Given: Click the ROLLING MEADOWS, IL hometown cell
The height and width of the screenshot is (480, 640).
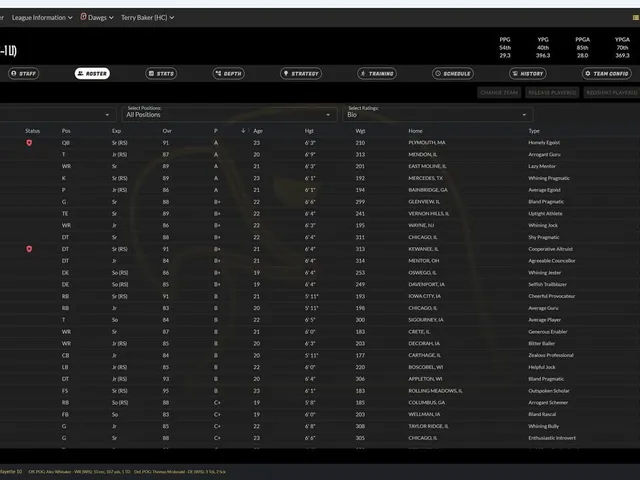Looking at the screenshot, I should coord(435,391).
